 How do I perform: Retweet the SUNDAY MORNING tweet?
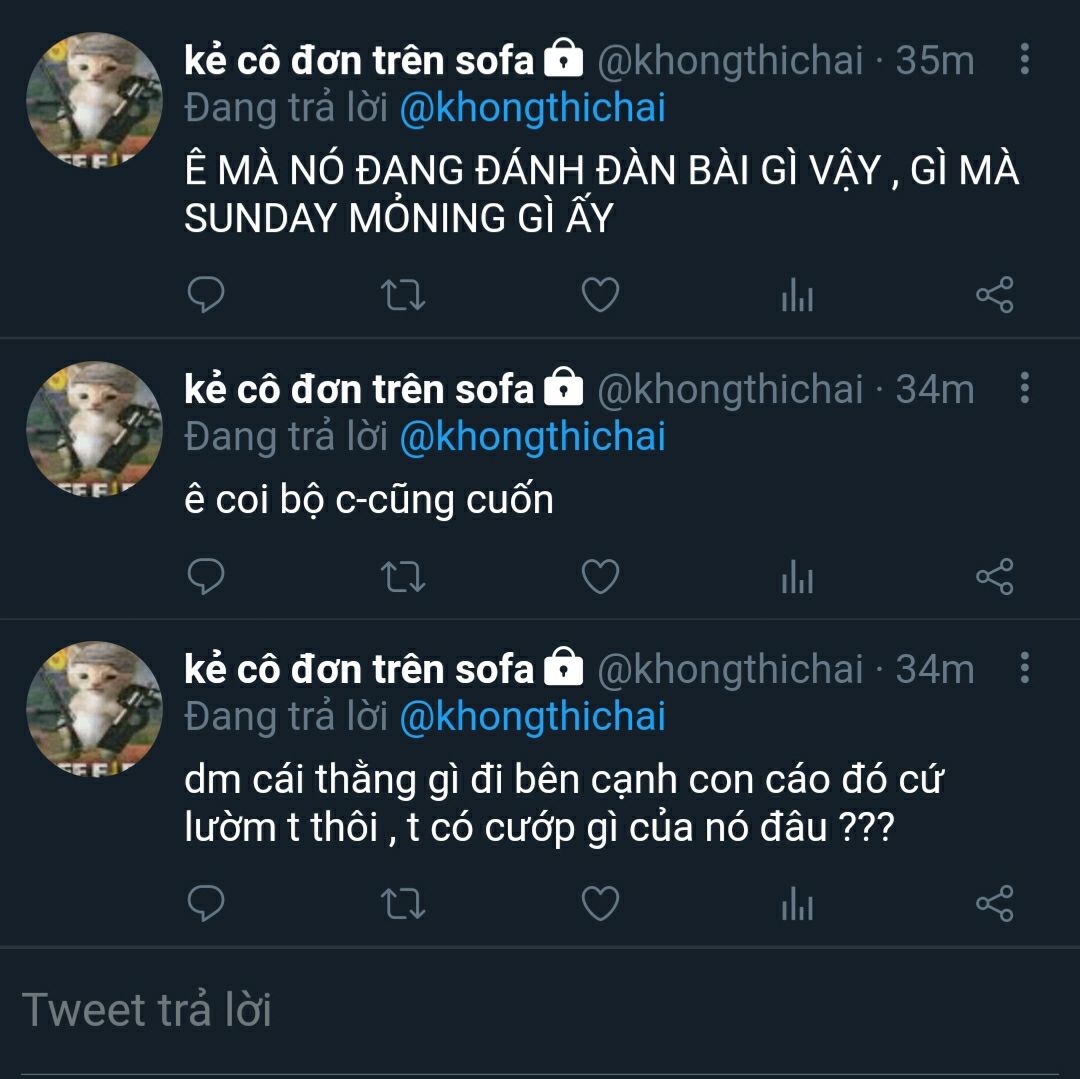[403, 295]
